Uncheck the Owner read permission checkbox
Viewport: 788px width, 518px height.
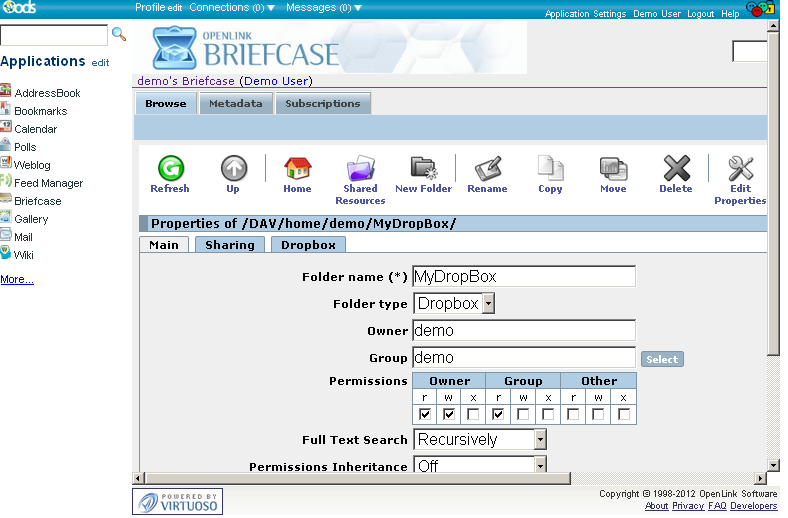pos(425,414)
